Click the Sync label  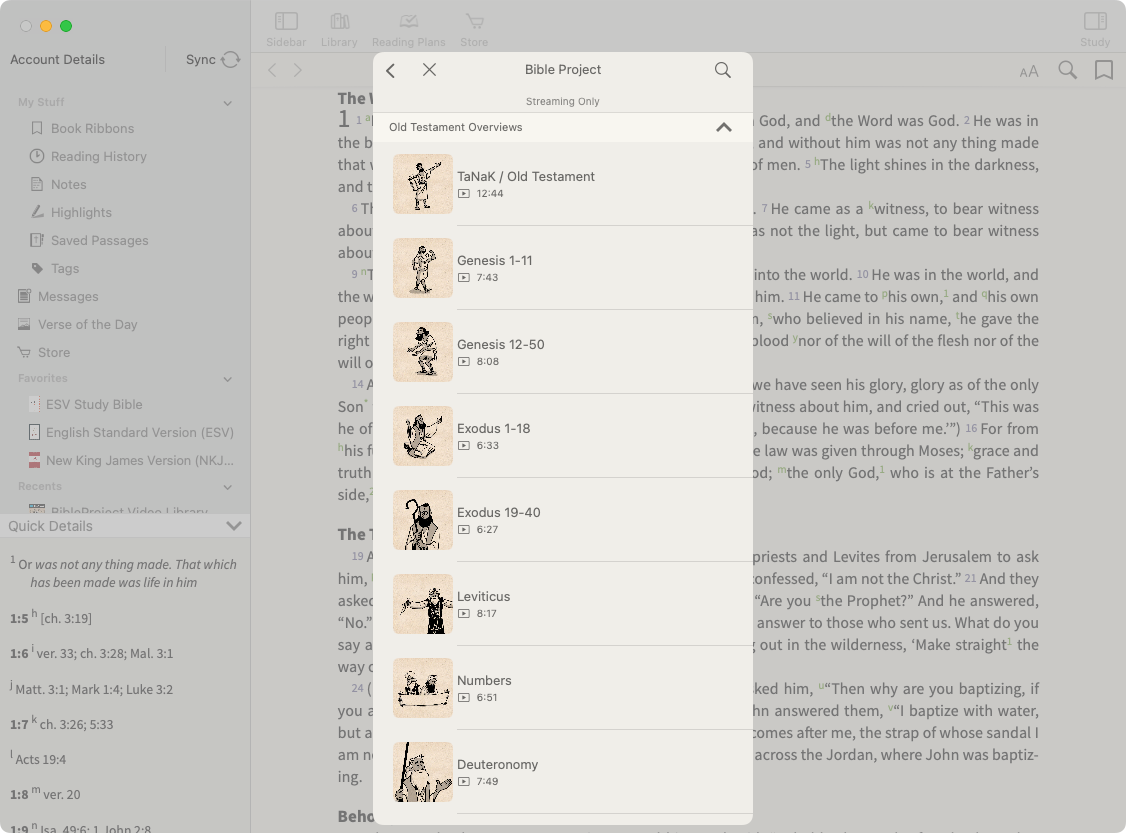click(x=200, y=60)
